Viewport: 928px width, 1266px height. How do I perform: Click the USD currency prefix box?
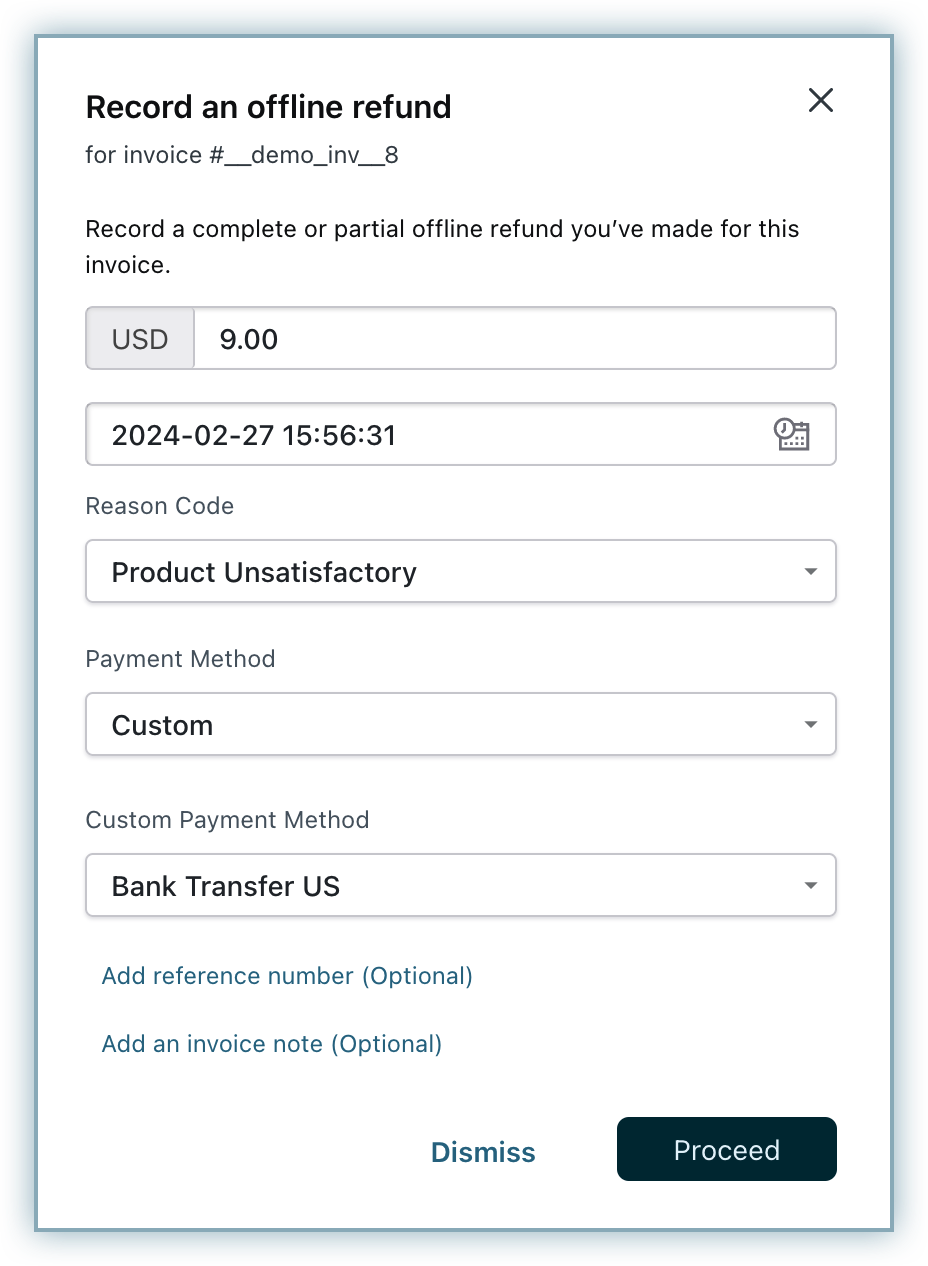tap(140, 339)
